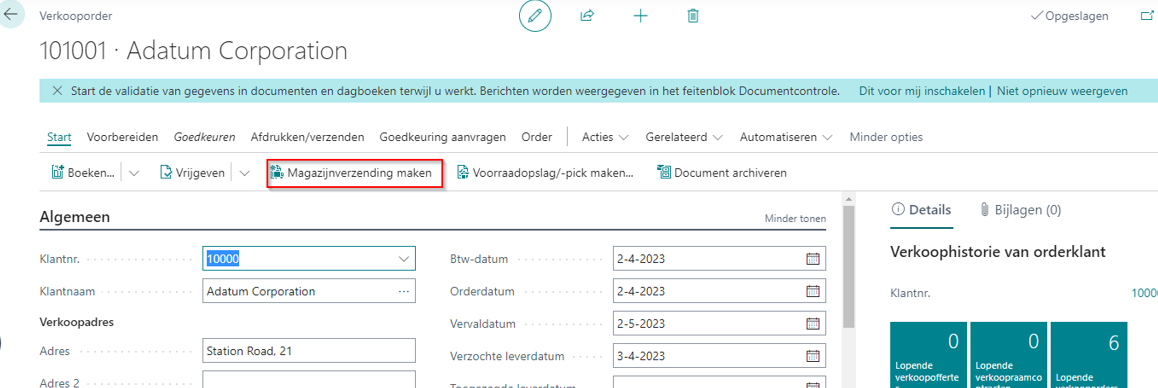1158x388 pixels.
Task: Click the Vrijgeven icon
Action: [x=167, y=173]
